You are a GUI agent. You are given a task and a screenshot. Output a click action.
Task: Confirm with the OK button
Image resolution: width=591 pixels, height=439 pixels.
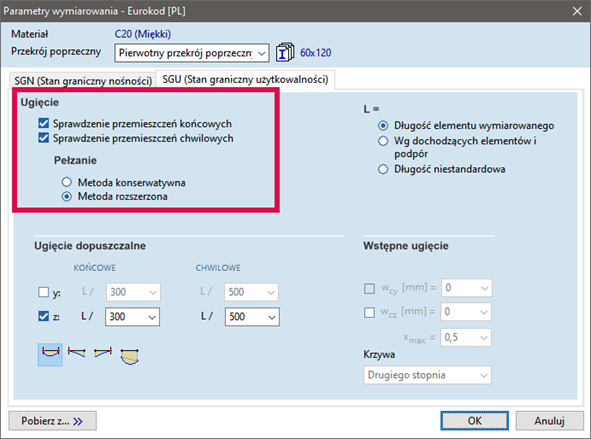click(x=475, y=421)
